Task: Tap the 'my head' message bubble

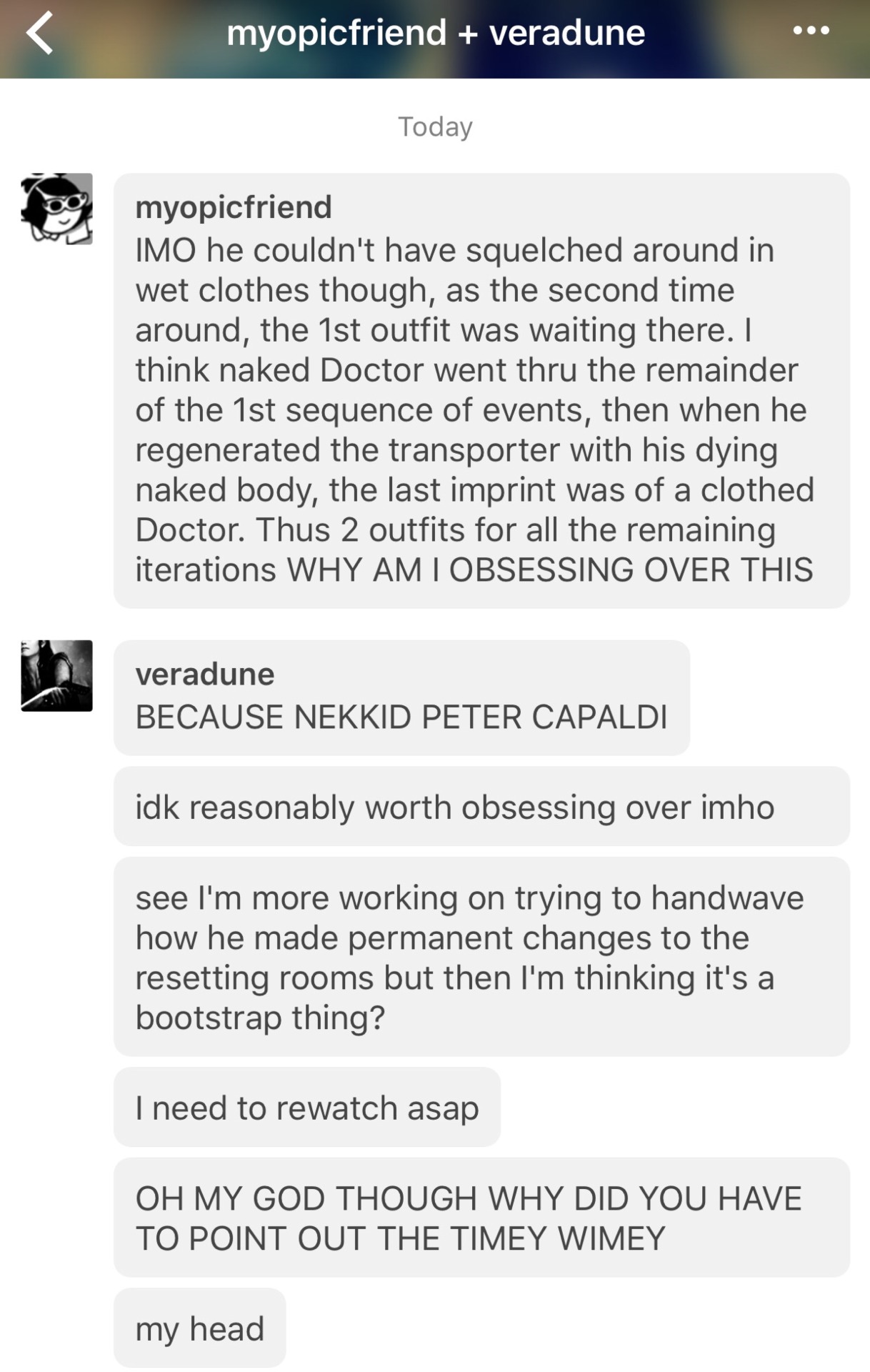Action: tap(200, 1328)
